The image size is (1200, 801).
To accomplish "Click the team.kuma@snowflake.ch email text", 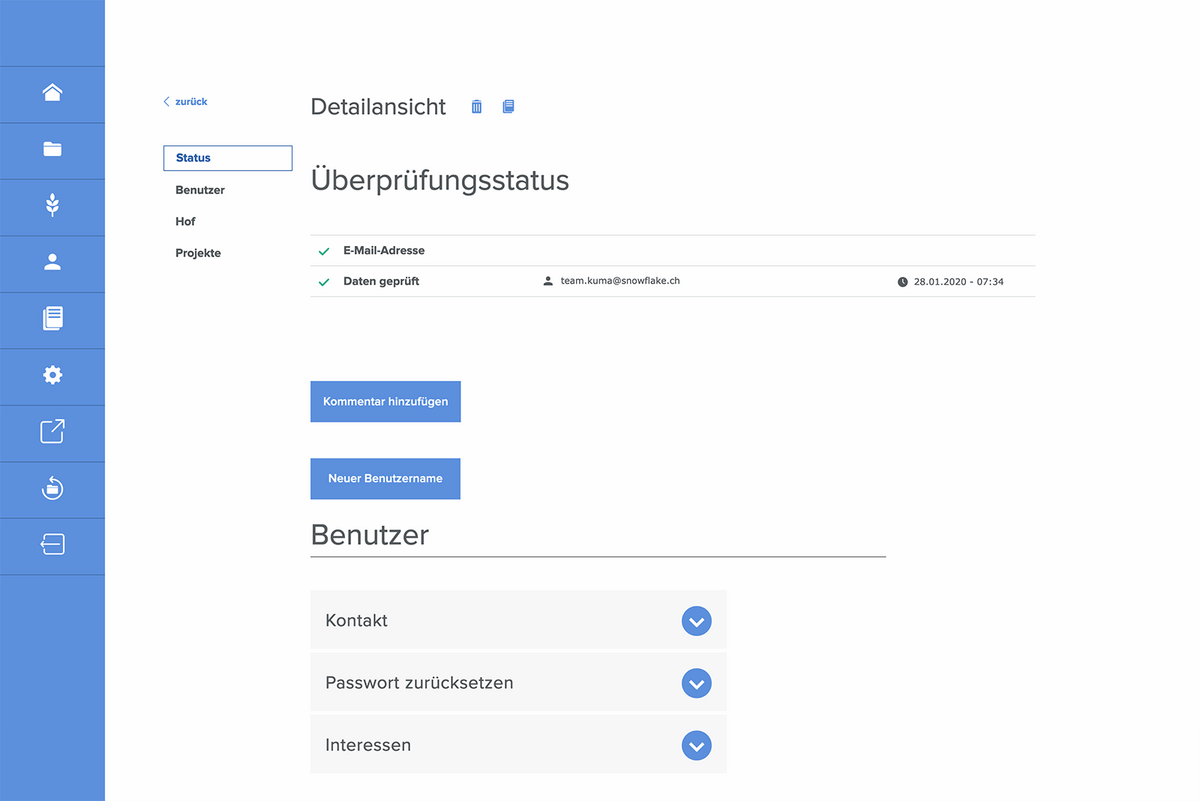I will (x=620, y=281).
